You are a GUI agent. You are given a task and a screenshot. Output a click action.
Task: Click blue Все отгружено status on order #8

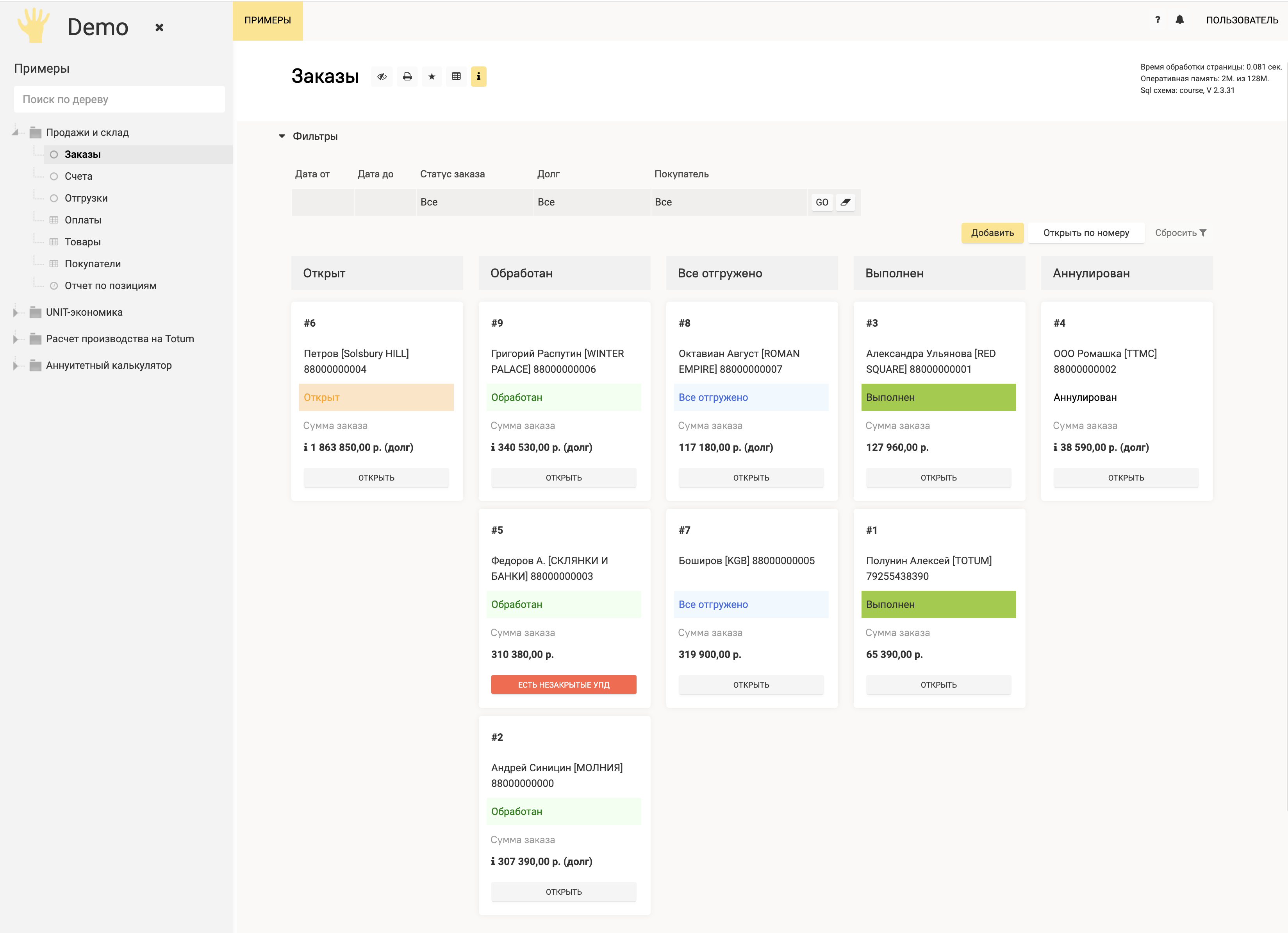(x=751, y=397)
